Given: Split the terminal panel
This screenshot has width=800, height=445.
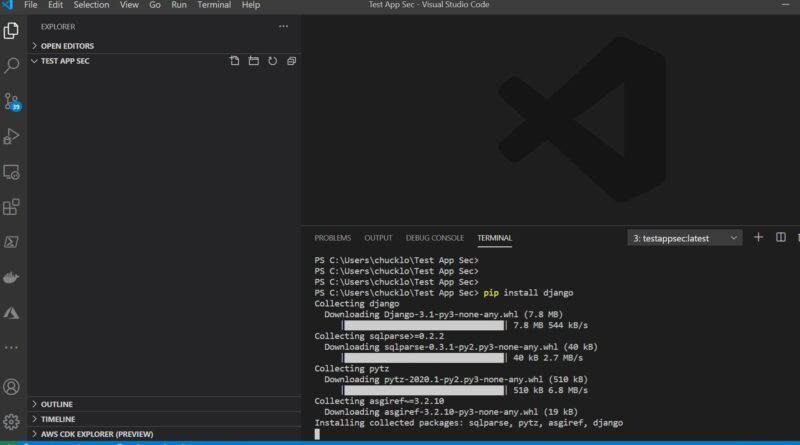Looking at the screenshot, I should tap(781, 237).
